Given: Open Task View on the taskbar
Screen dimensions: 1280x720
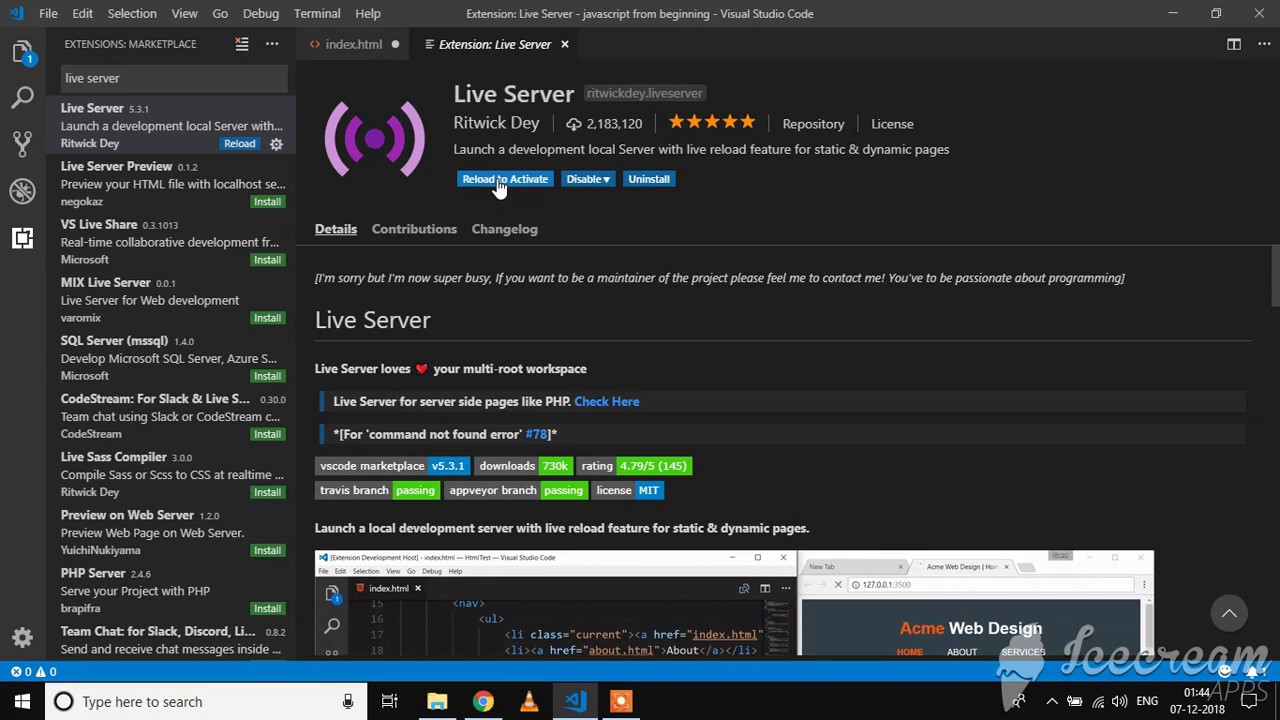Looking at the screenshot, I should [x=389, y=702].
